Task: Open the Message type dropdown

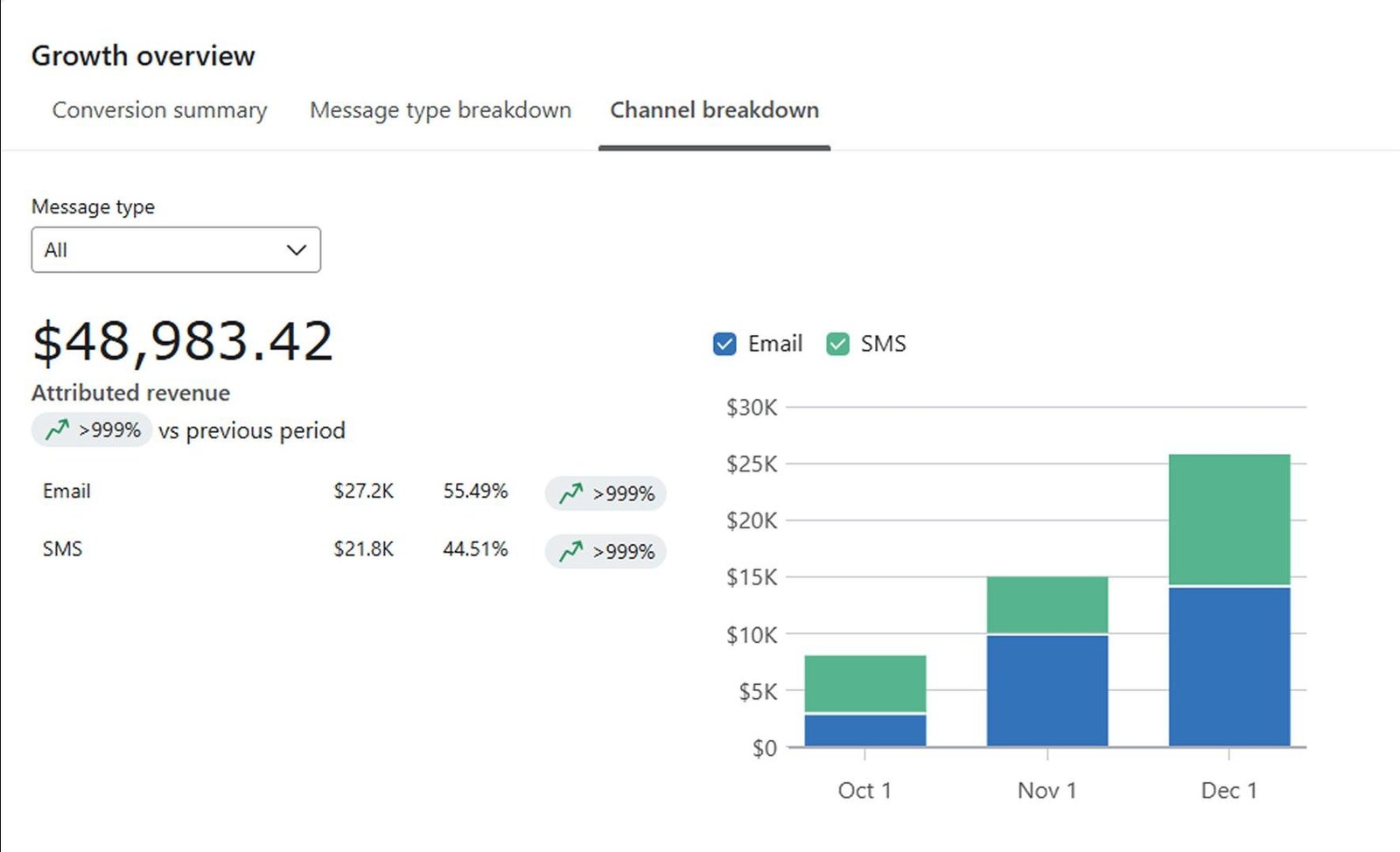Action: click(175, 250)
